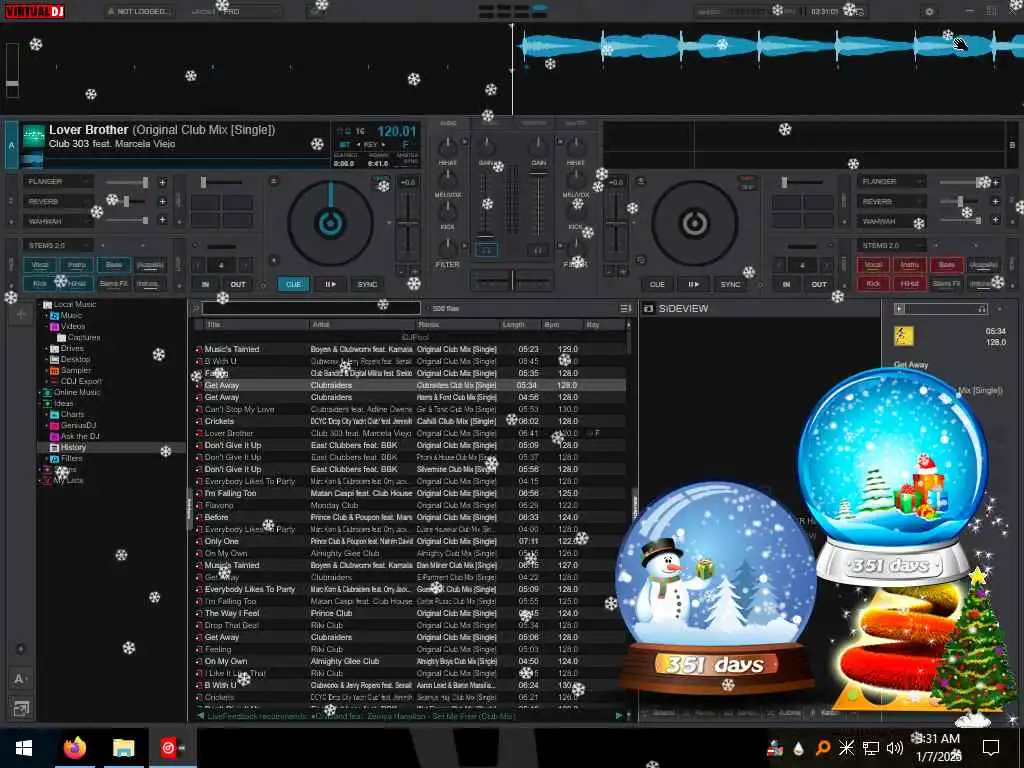Screen dimensions: 1024x768
Task: Click plus button beside deck A REVERB slider
Action: (162, 201)
